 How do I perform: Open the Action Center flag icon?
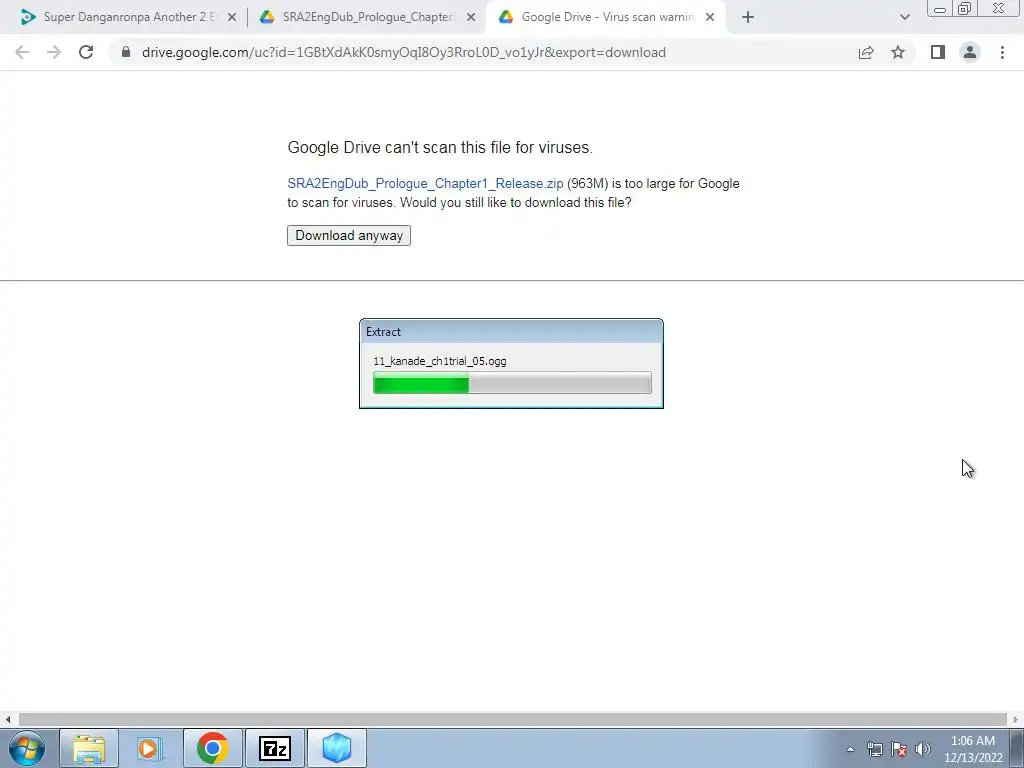899,749
